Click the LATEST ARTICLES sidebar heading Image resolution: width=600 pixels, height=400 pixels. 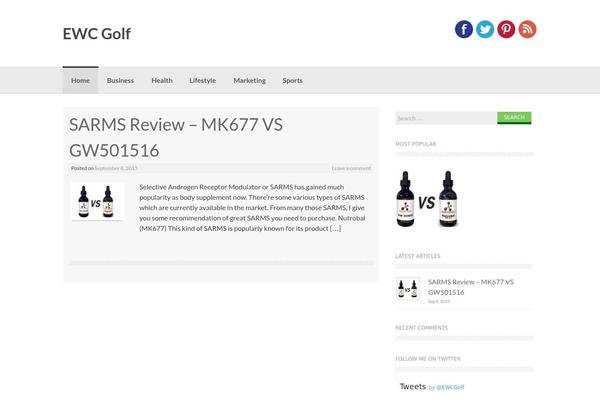[x=418, y=256]
